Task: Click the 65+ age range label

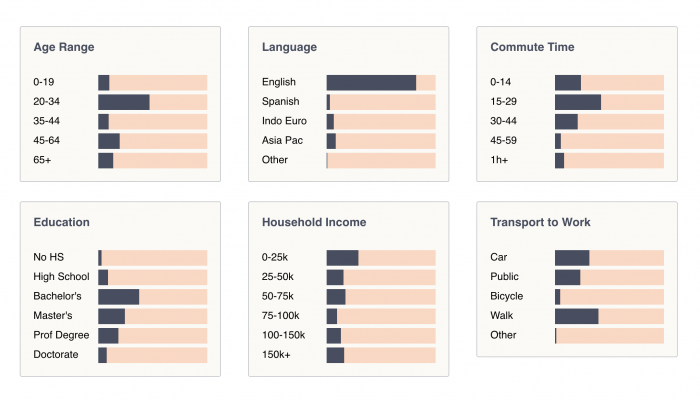Action: 42,160
